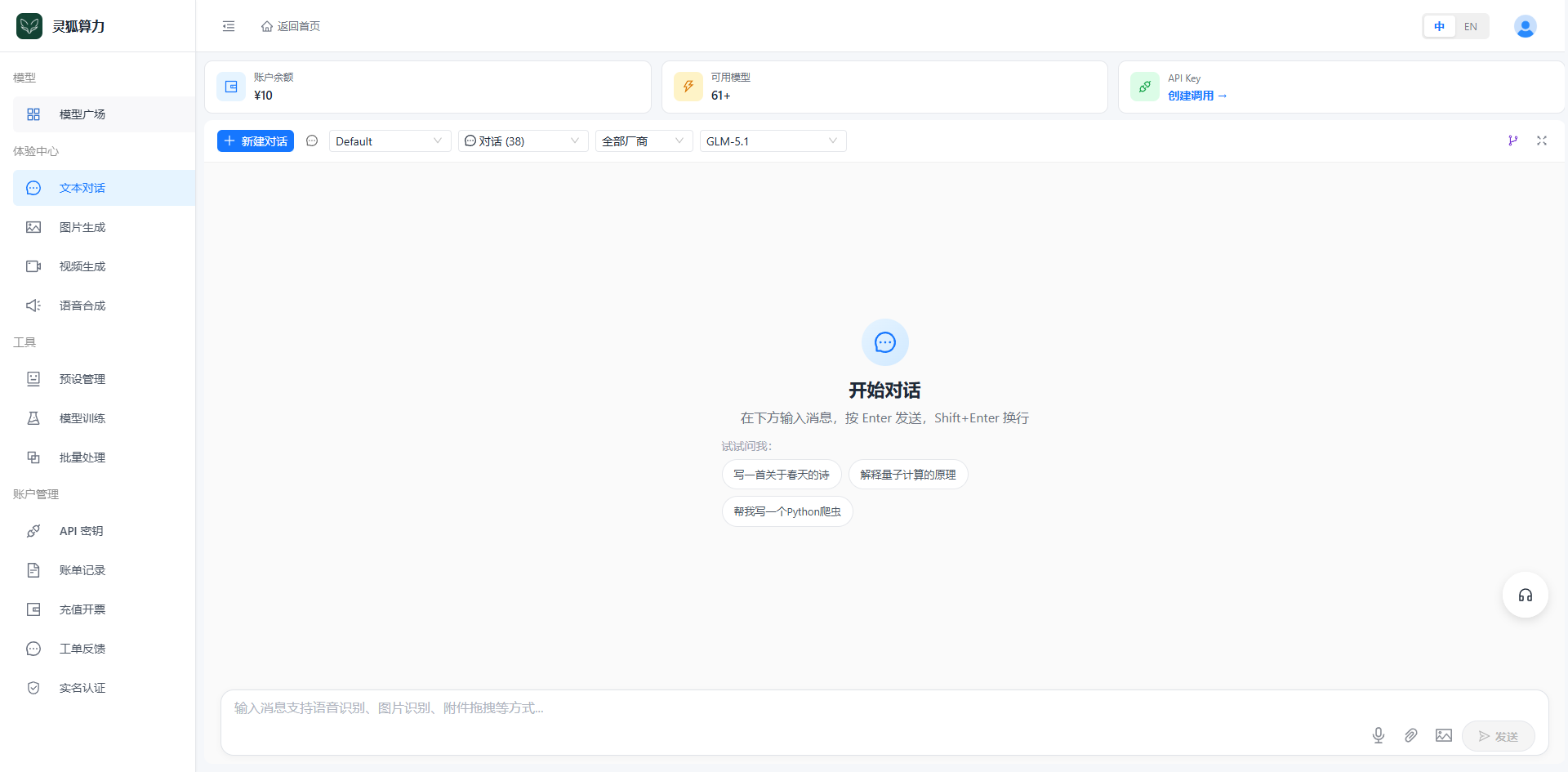The width and height of the screenshot is (1568, 772).
Task: Open the 全部厂商 vendor dropdown
Action: click(644, 141)
